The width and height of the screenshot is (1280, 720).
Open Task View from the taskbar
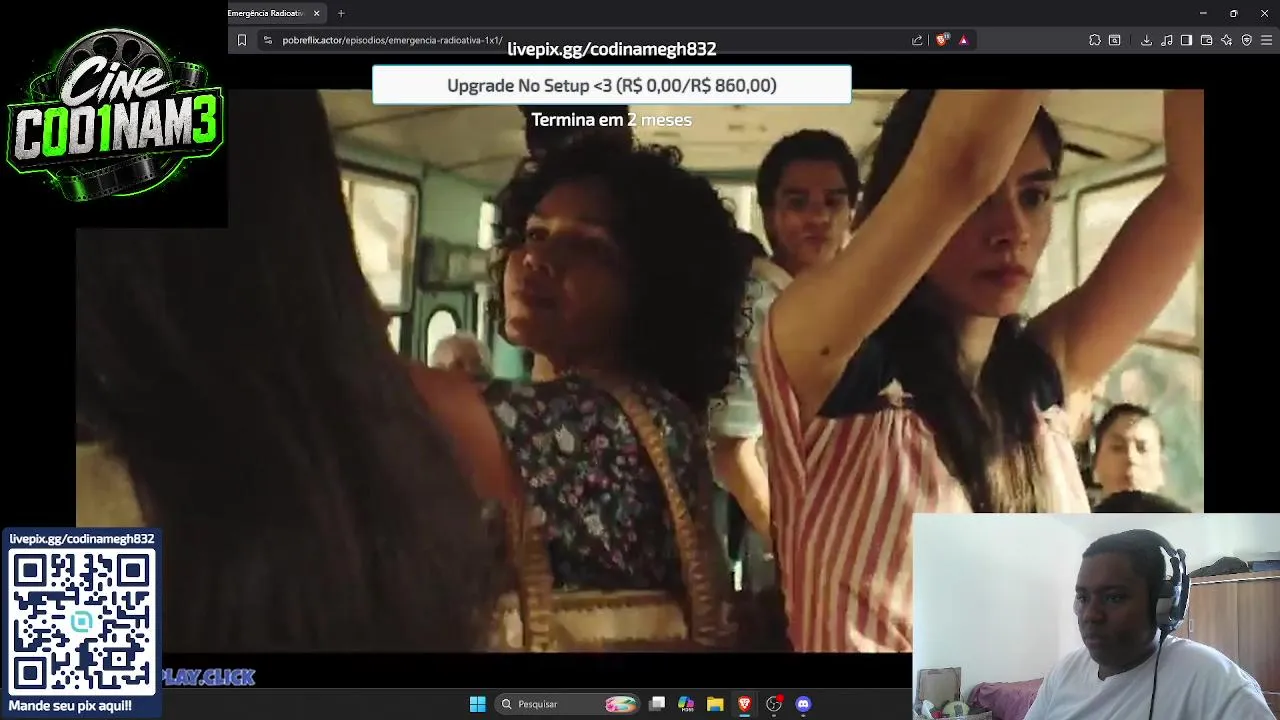[657, 704]
